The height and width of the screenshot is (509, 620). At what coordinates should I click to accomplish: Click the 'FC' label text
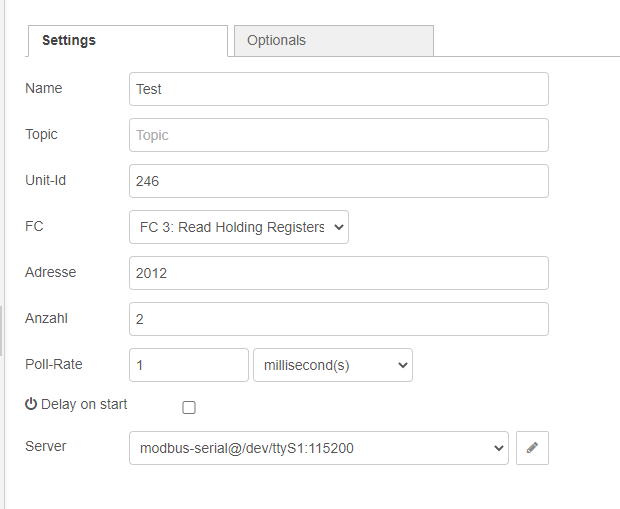point(34,226)
